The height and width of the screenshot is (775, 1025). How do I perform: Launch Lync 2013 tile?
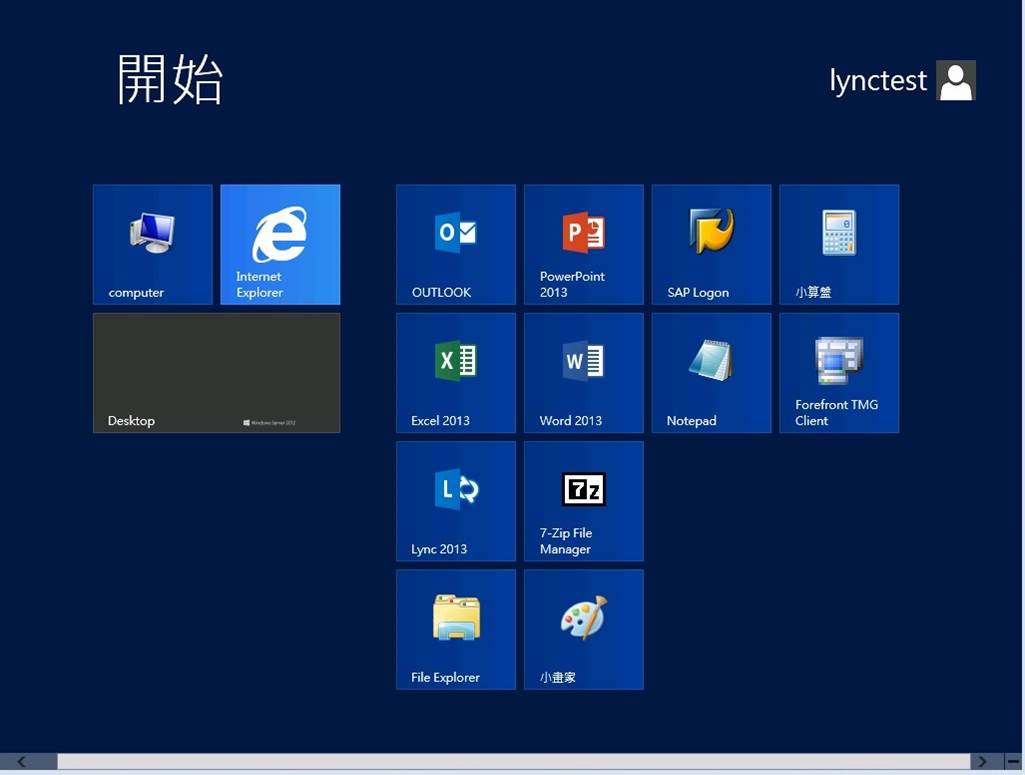pos(456,501)
